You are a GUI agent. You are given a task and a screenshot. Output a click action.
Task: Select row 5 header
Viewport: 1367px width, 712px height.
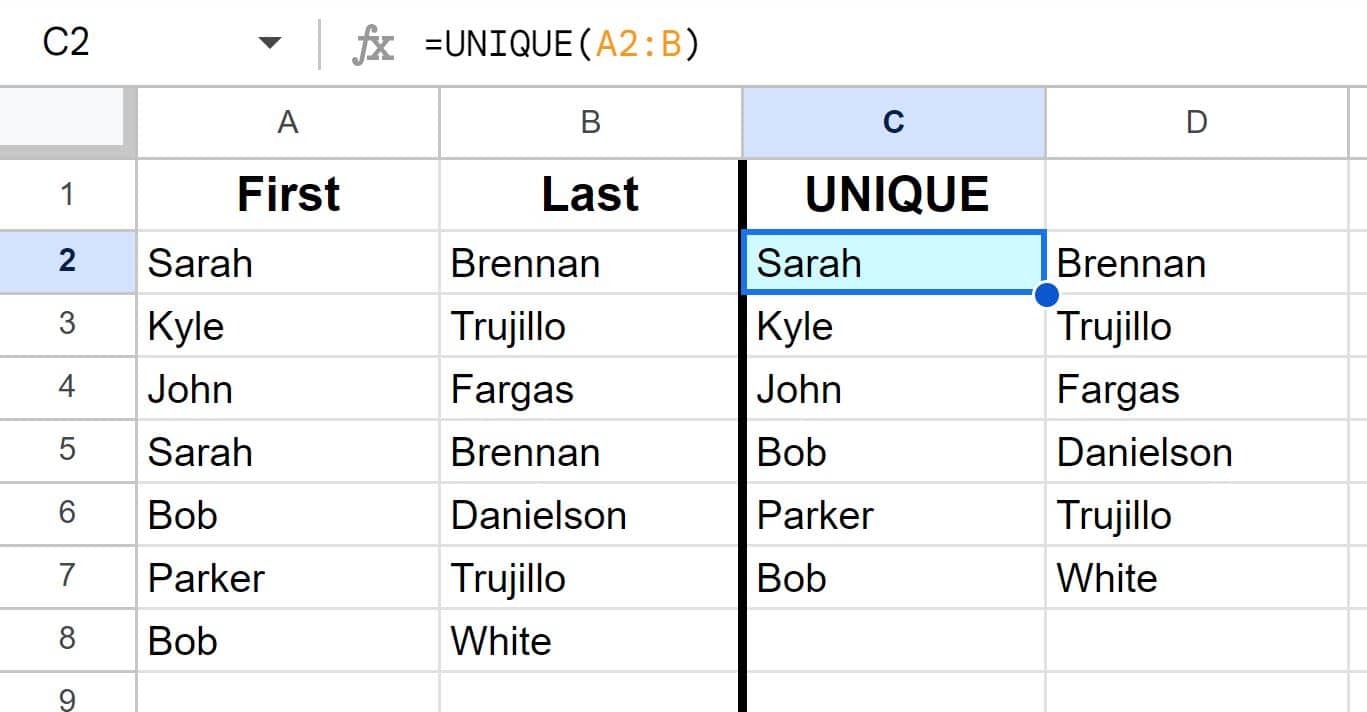click(67, 451)
